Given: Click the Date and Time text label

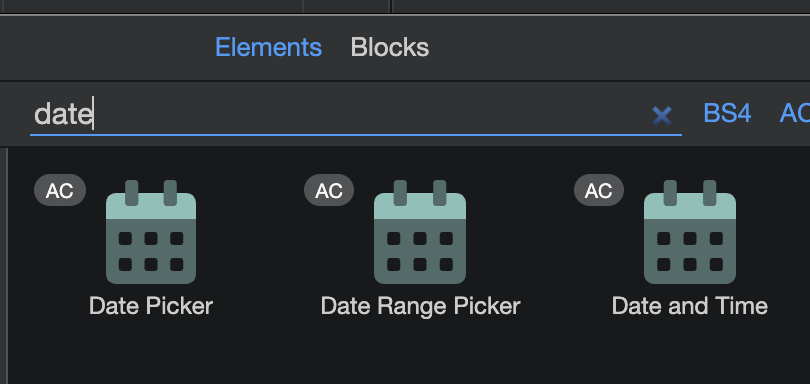Looking at the screenshot, I should tap(690, 306).
